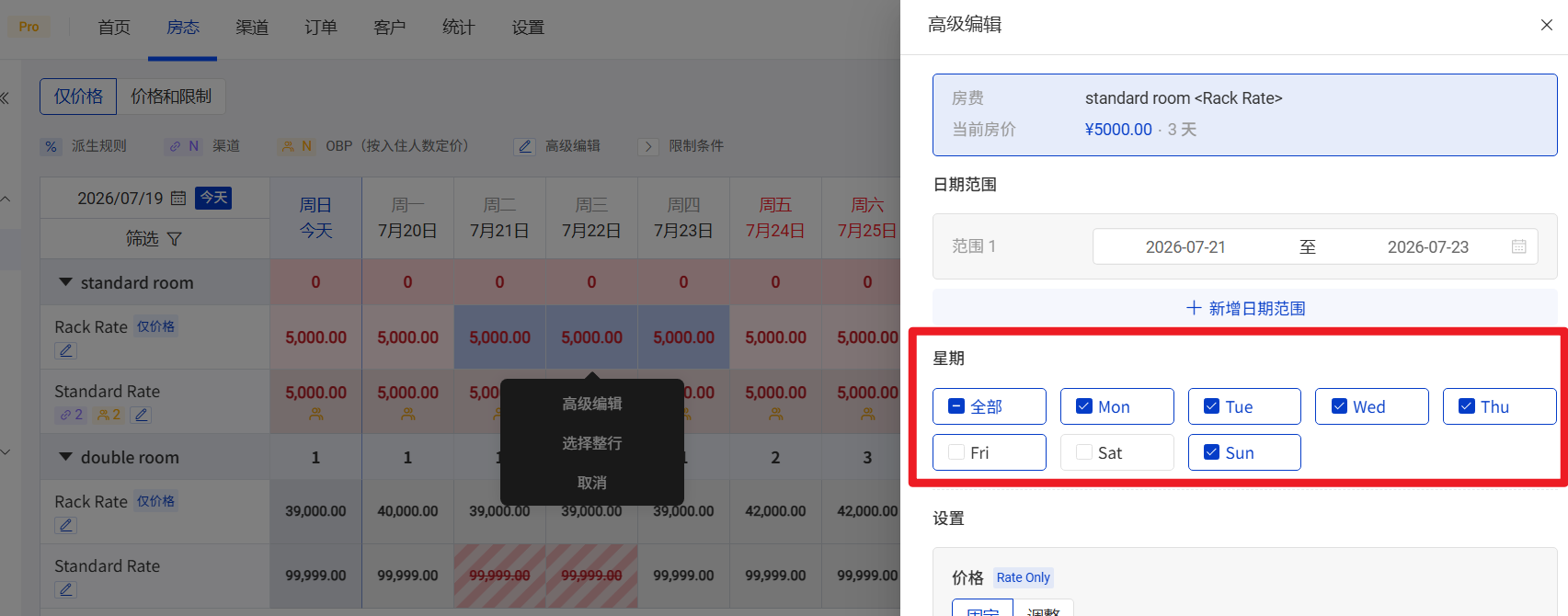Edit standard room Rack Rate pencil icon
Screen dimensions: 1568x616
65,350
